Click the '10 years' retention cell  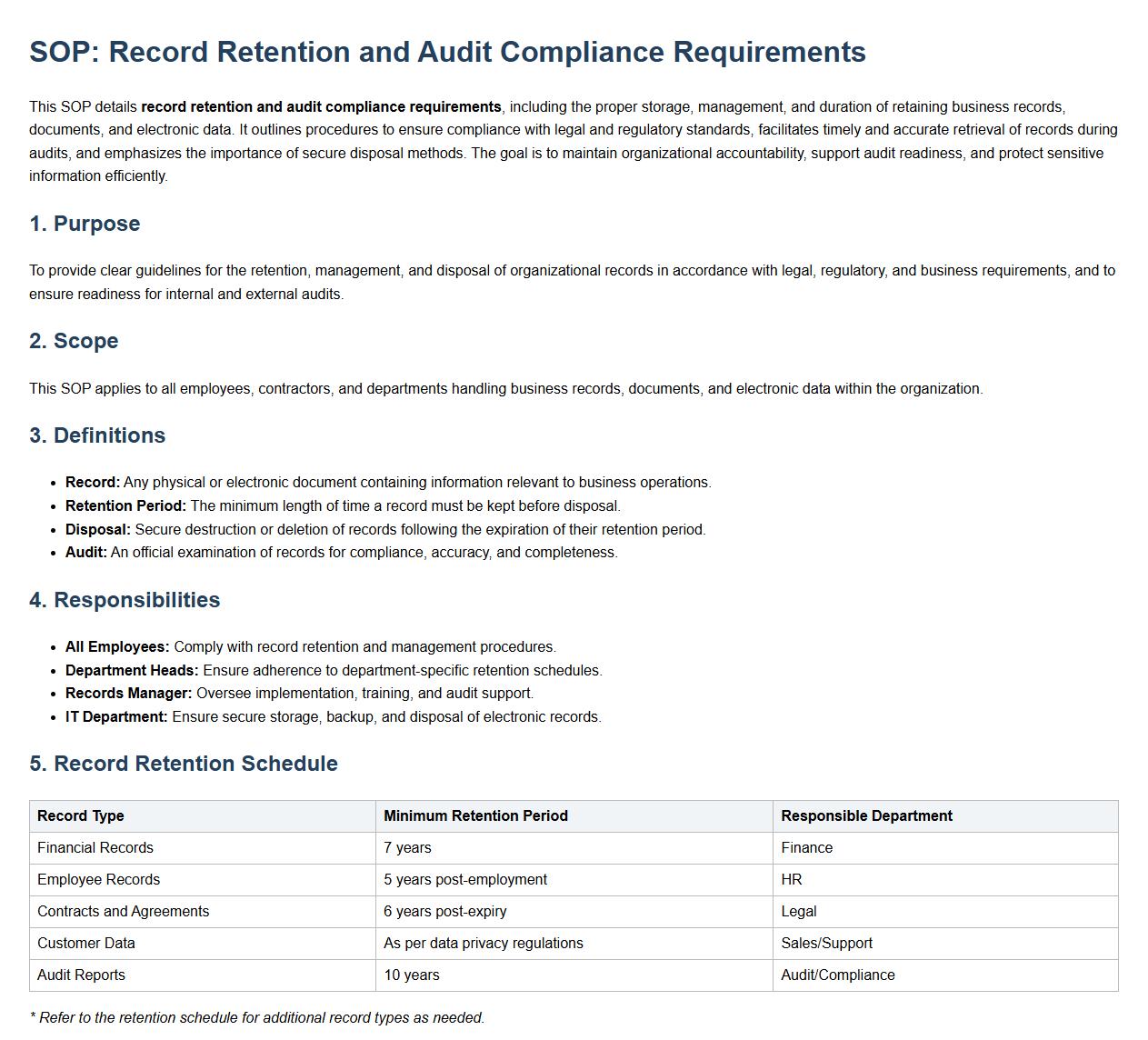point(412,975)
